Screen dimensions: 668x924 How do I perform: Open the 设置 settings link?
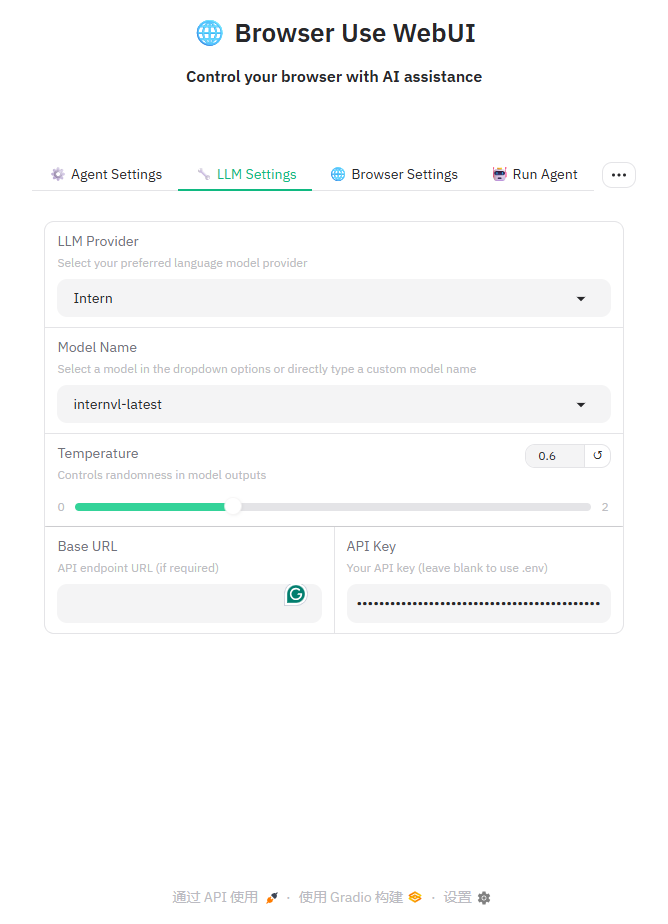point(467,897)
